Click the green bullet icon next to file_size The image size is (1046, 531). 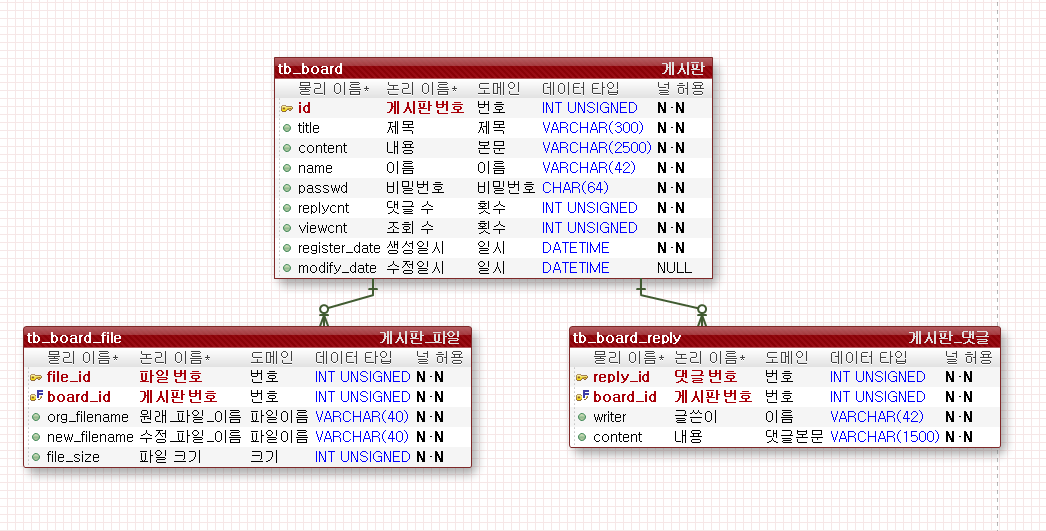pos(36,457)
